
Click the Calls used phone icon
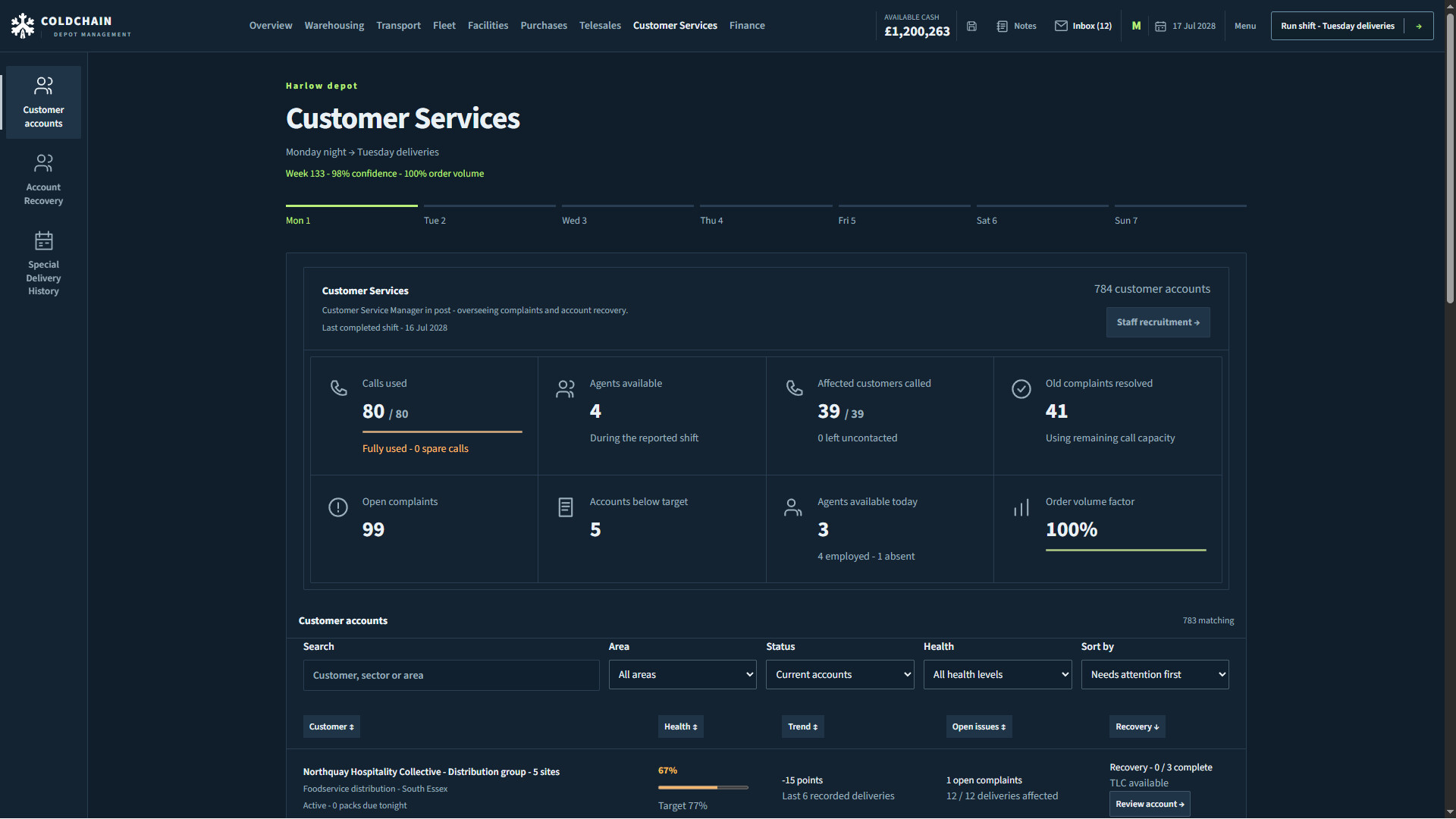pos(339,388)
